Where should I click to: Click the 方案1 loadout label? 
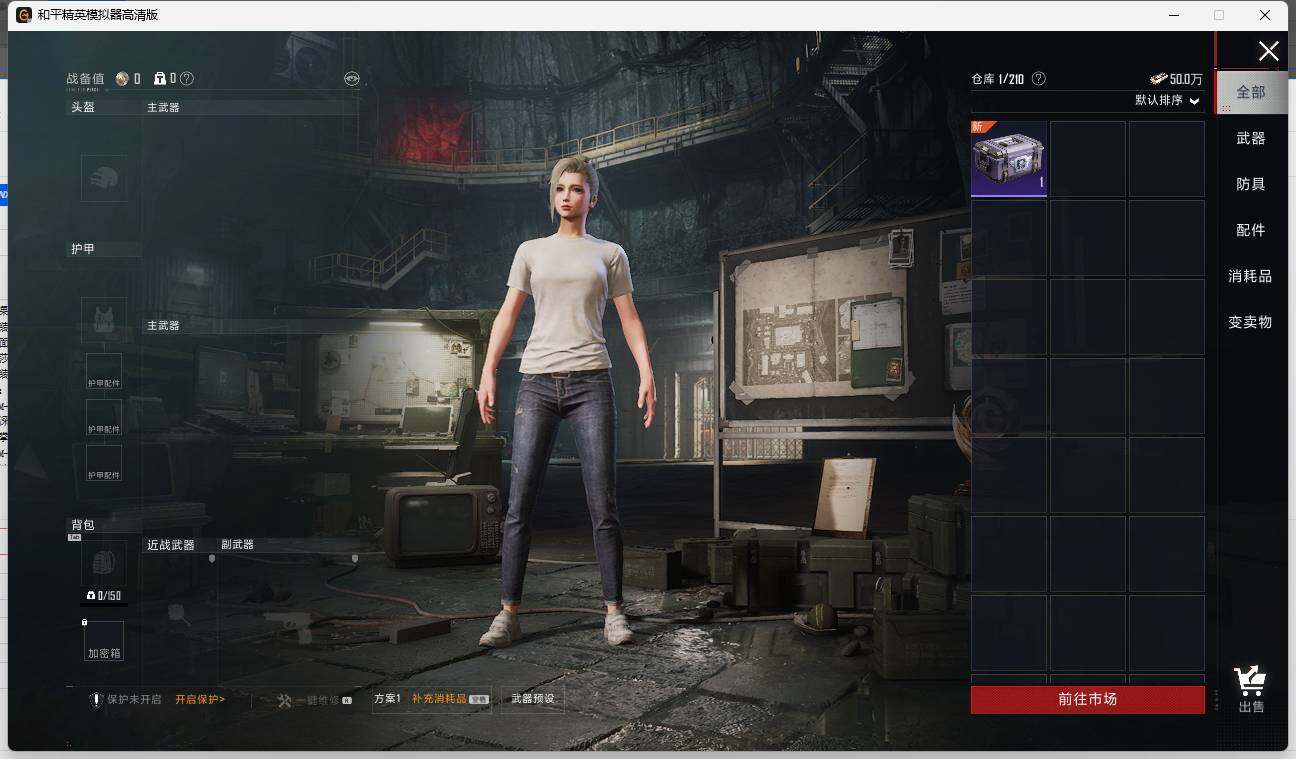pyautogui.click(x=387, y=699)
